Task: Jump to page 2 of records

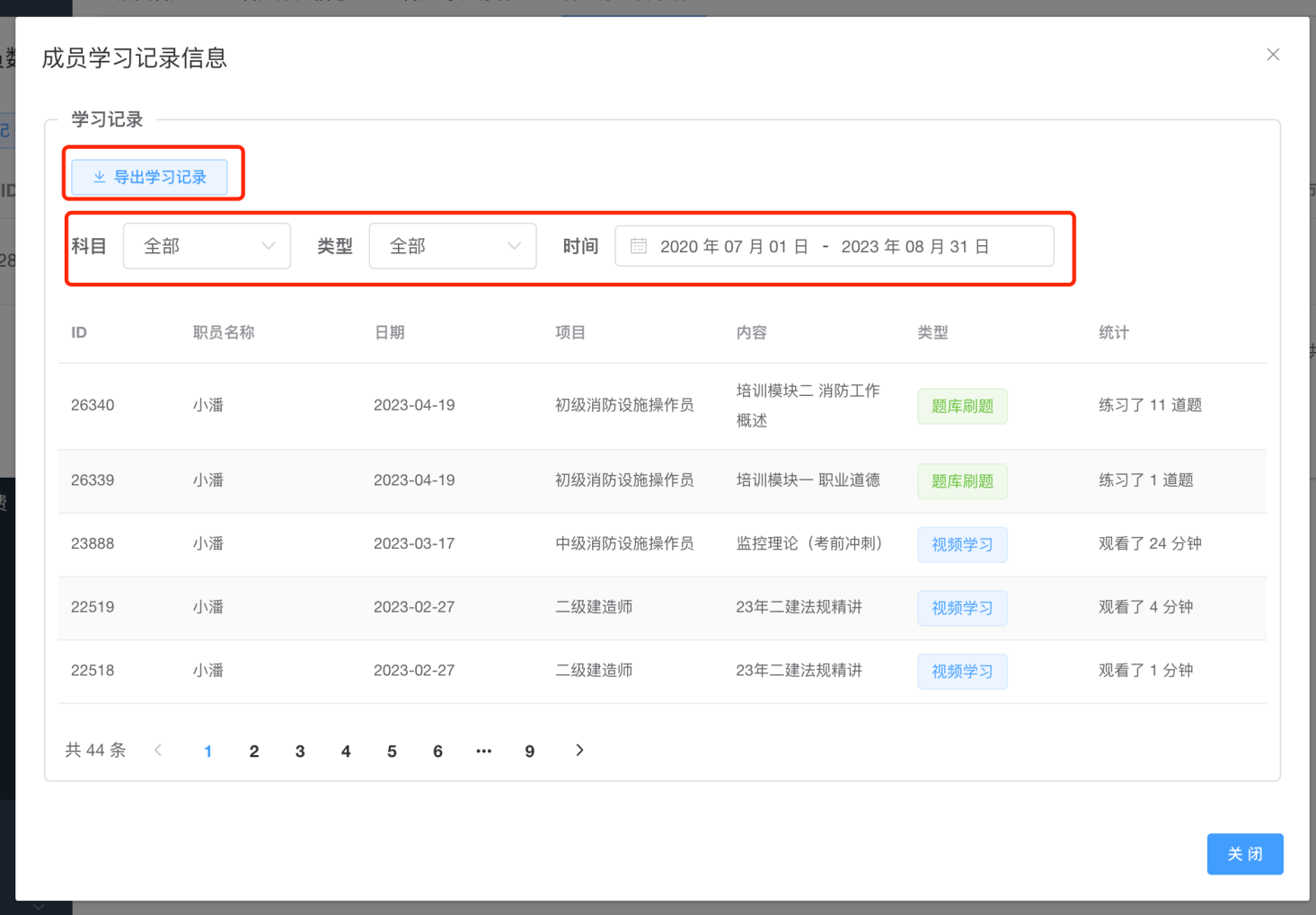Action: coord(254,752)
